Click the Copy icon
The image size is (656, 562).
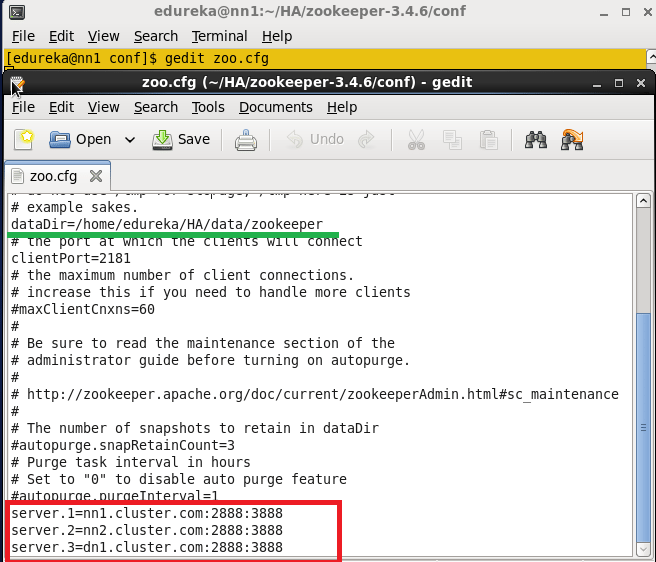[x=453, y=139]
